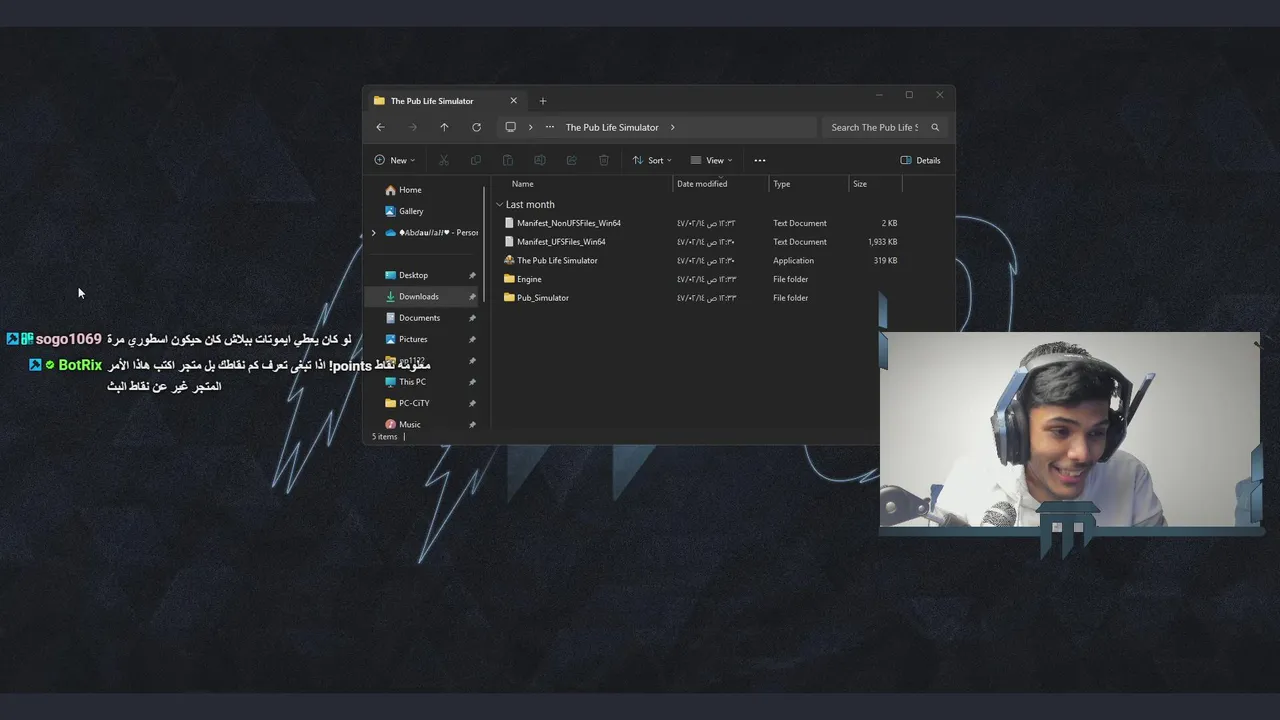Open Home in navigation pane
This screenshot has height=720, width=1280.
410,190
